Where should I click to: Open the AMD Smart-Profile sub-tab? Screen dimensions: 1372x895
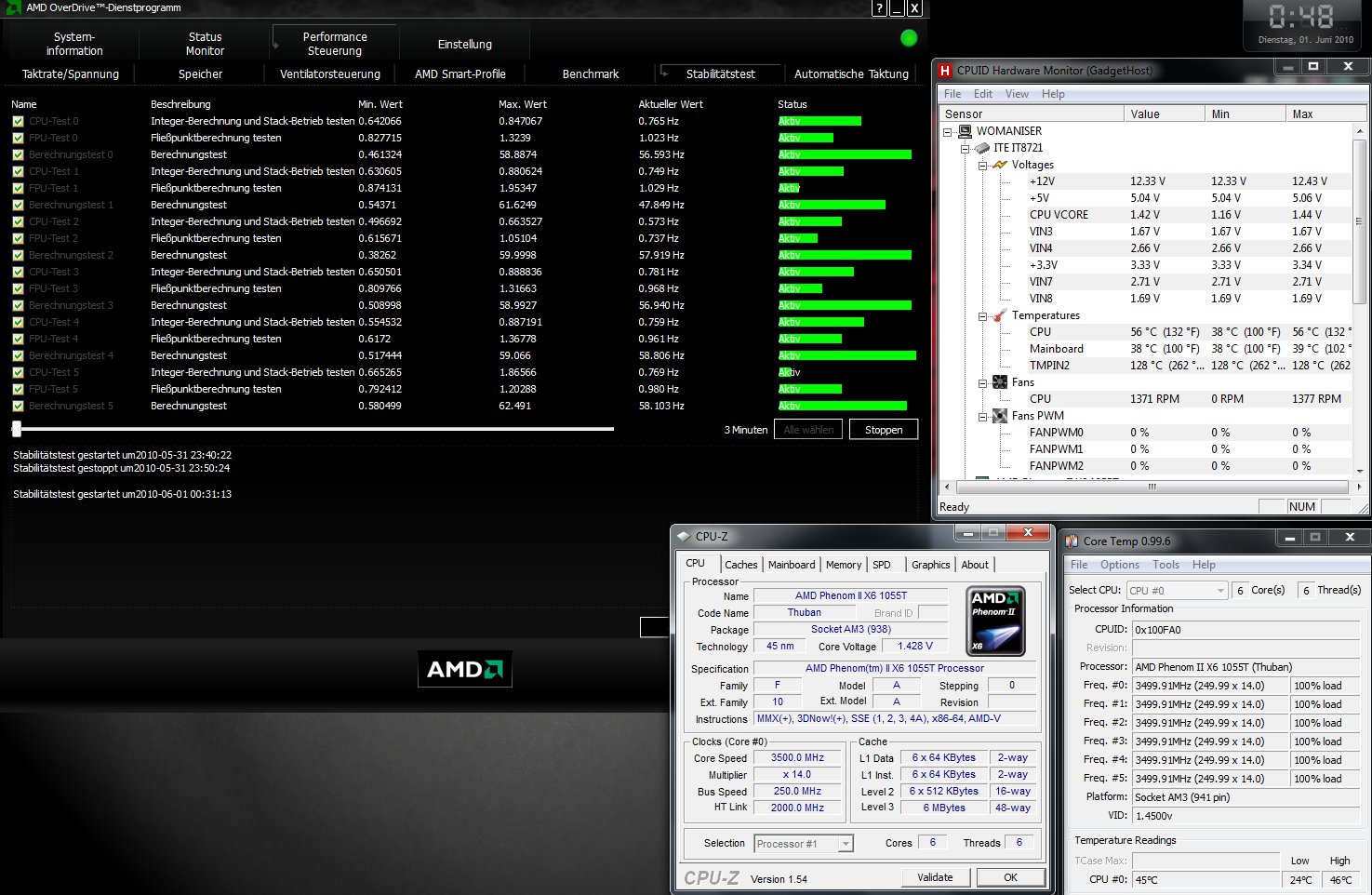pyautogui.click(x=460, y=73)
